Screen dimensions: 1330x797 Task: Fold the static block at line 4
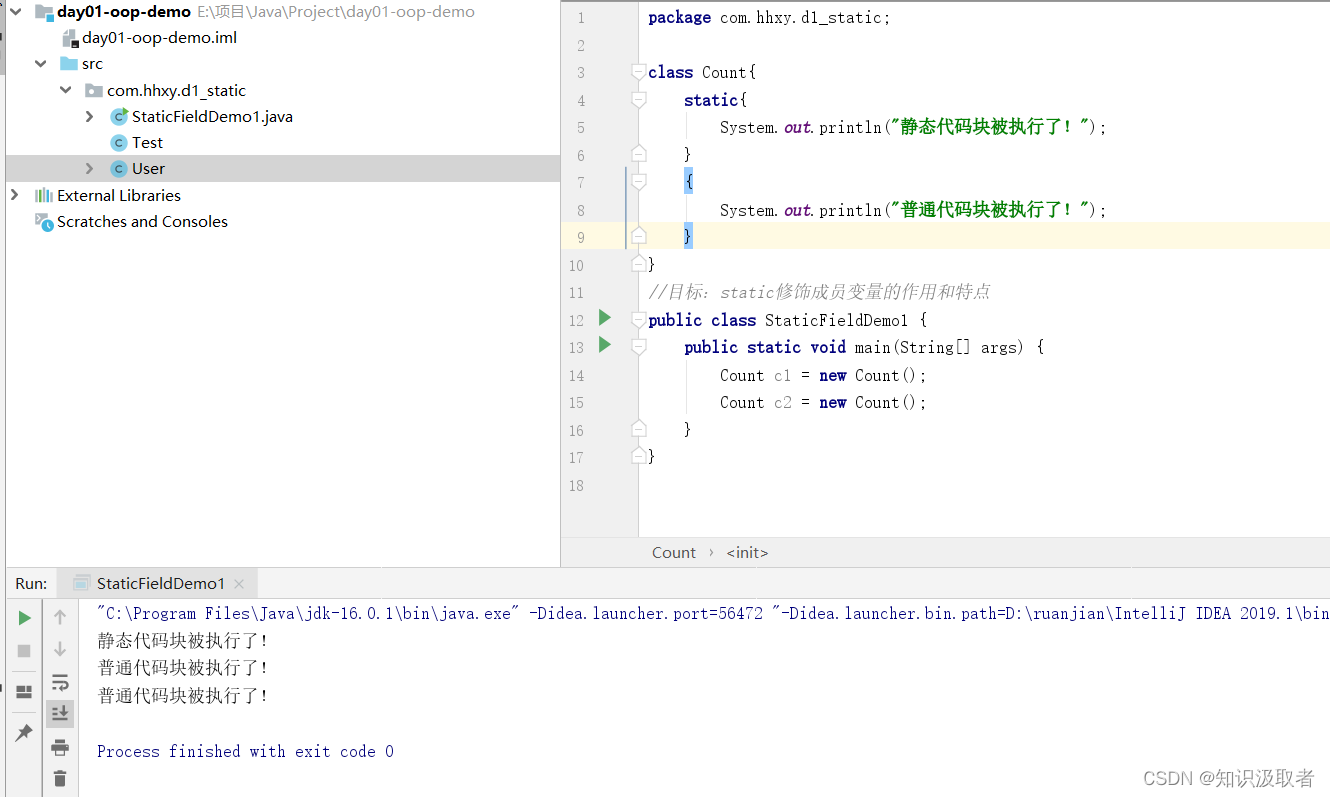point(639,100)
